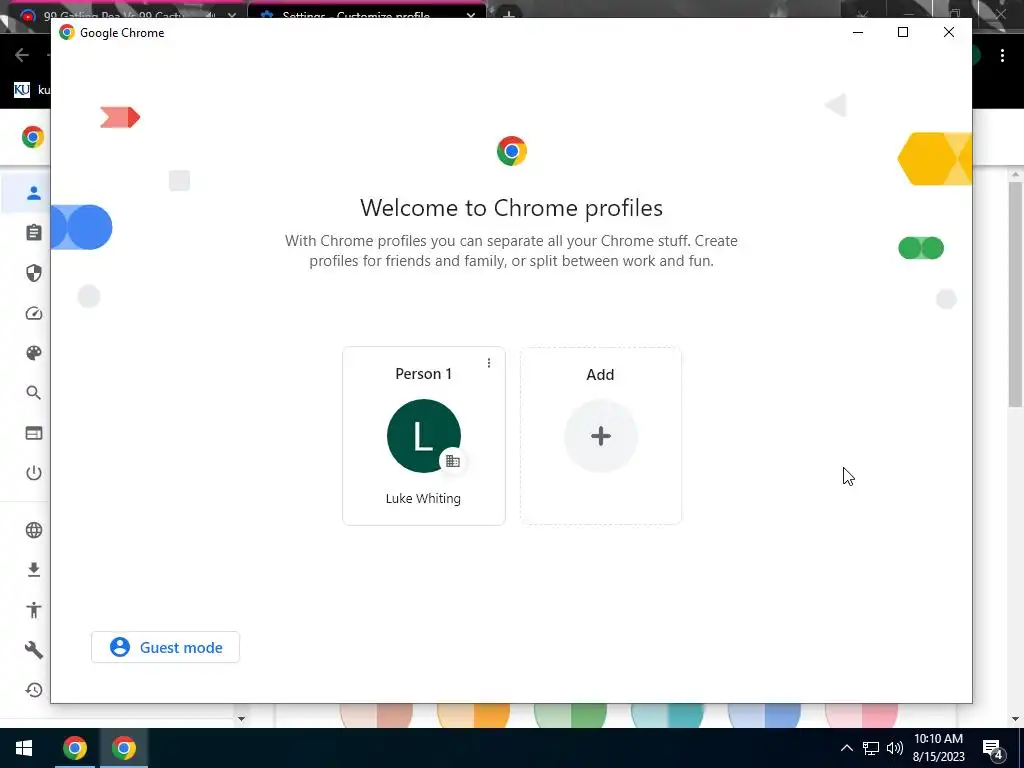The width and height of the screenshot is (1024, 768).
Task: Click the work badge on Luke's avatar
Action: pyautogui.click(x=453, y=460)
